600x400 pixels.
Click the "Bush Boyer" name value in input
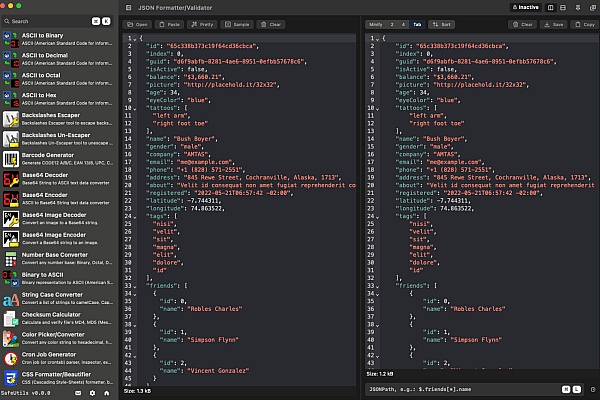(194, 139)
